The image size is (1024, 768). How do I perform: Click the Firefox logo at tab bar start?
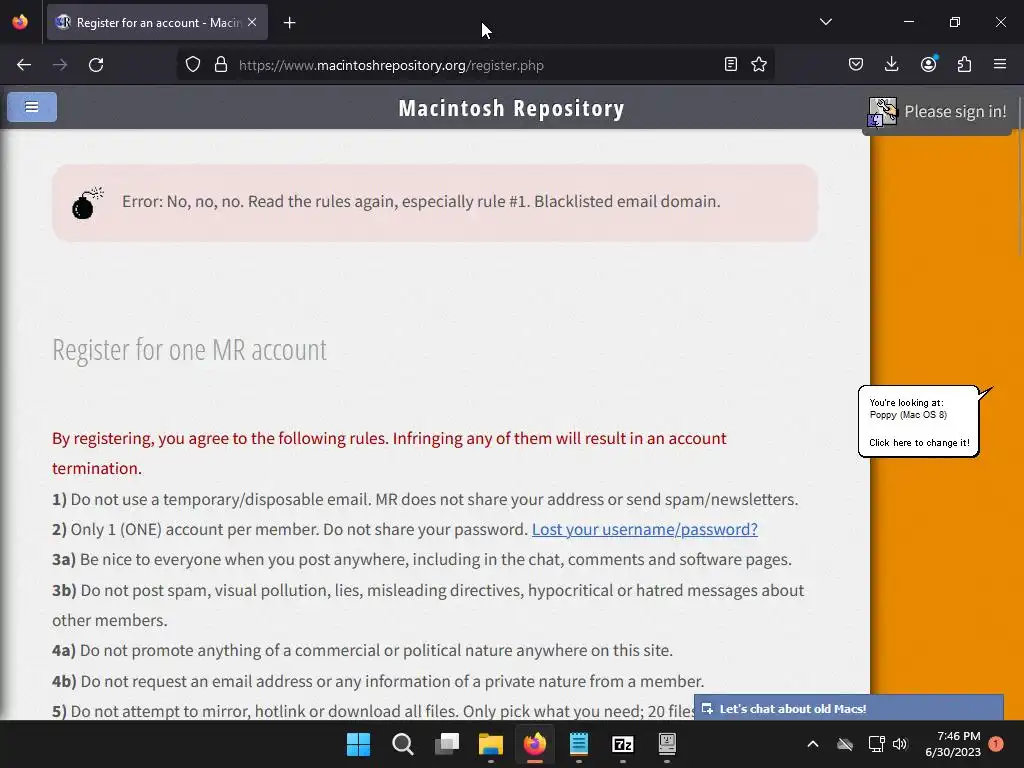(20, 22)
